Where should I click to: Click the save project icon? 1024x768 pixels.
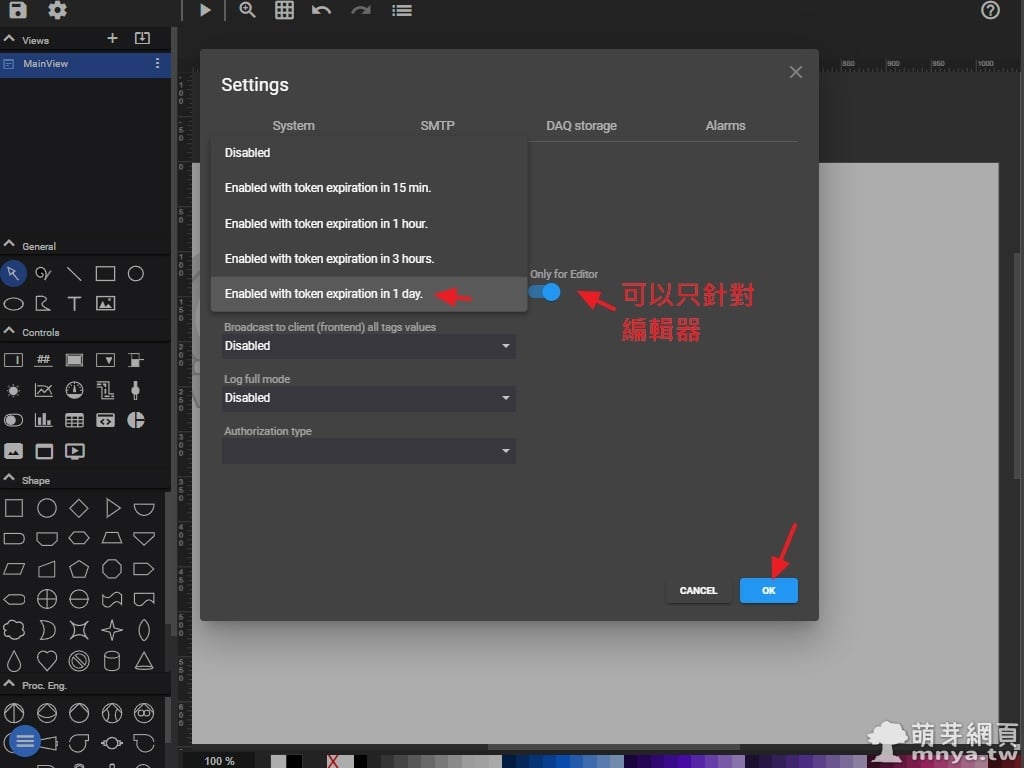(x=17, y=11)
